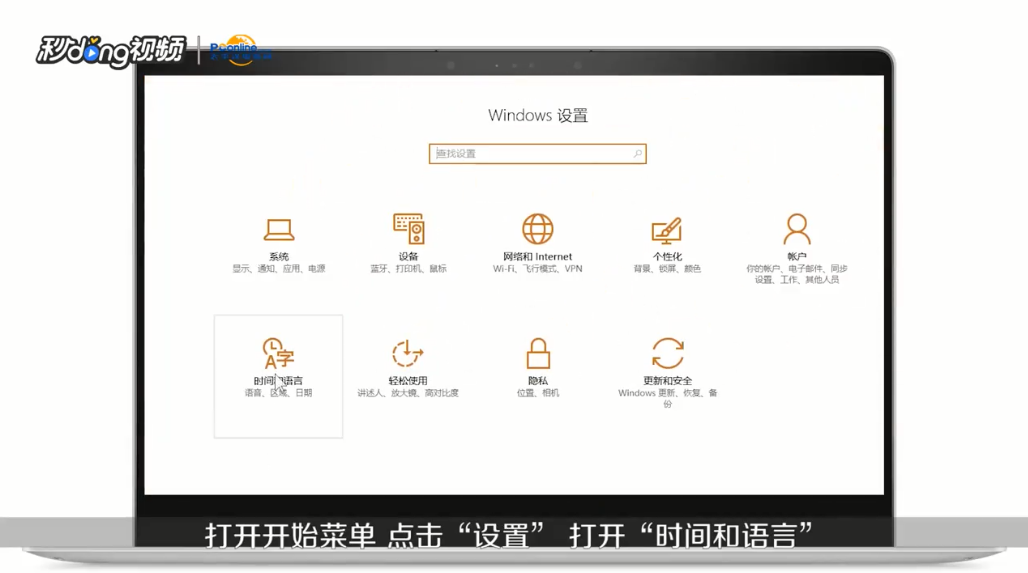The height and width of the screenshot is (573, 1028).
Task: Click 蓝牙、打印机、鼠标 description
Action: (408, 269)
